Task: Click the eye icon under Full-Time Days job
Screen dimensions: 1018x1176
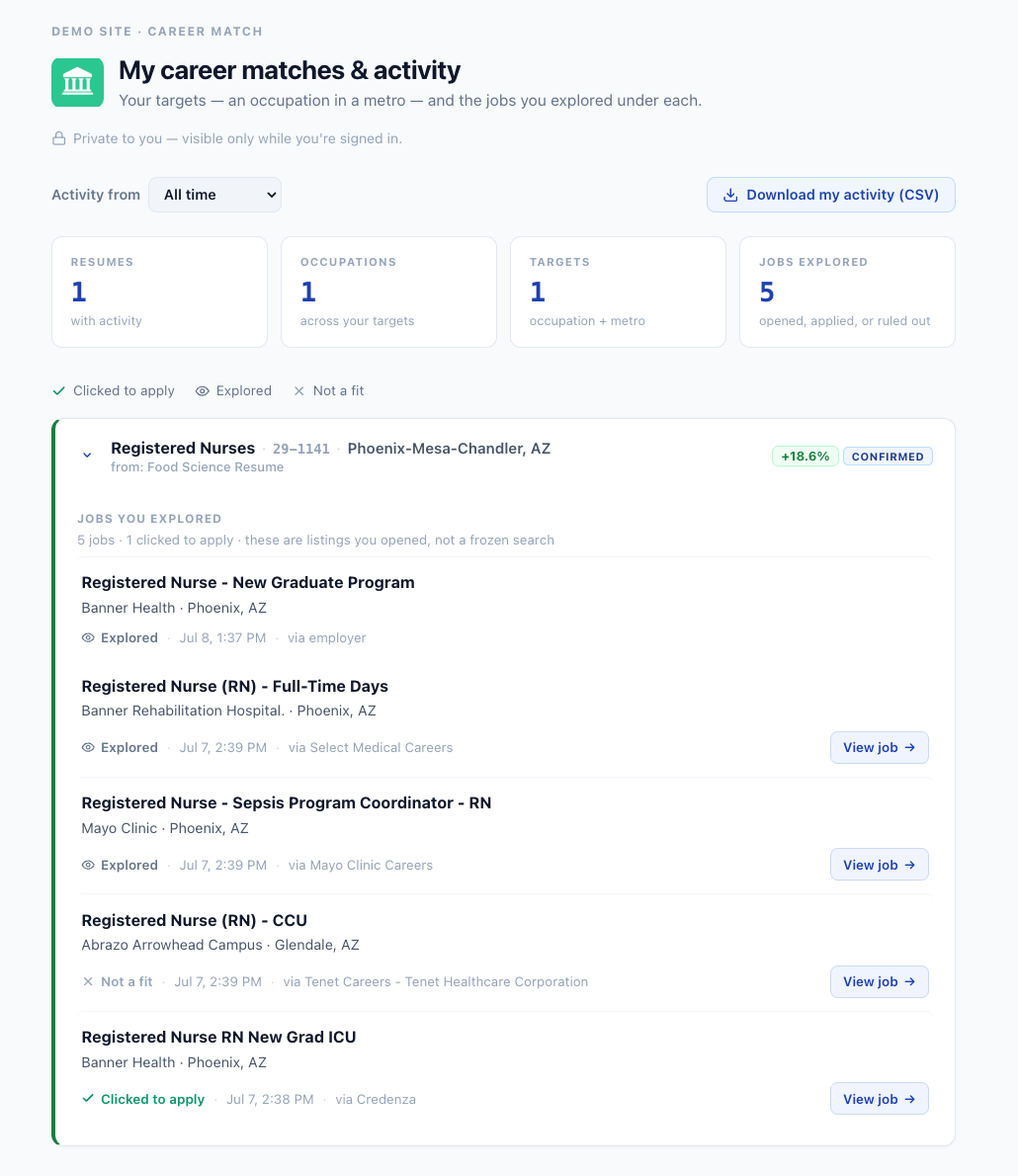Action: pos(88,748)
